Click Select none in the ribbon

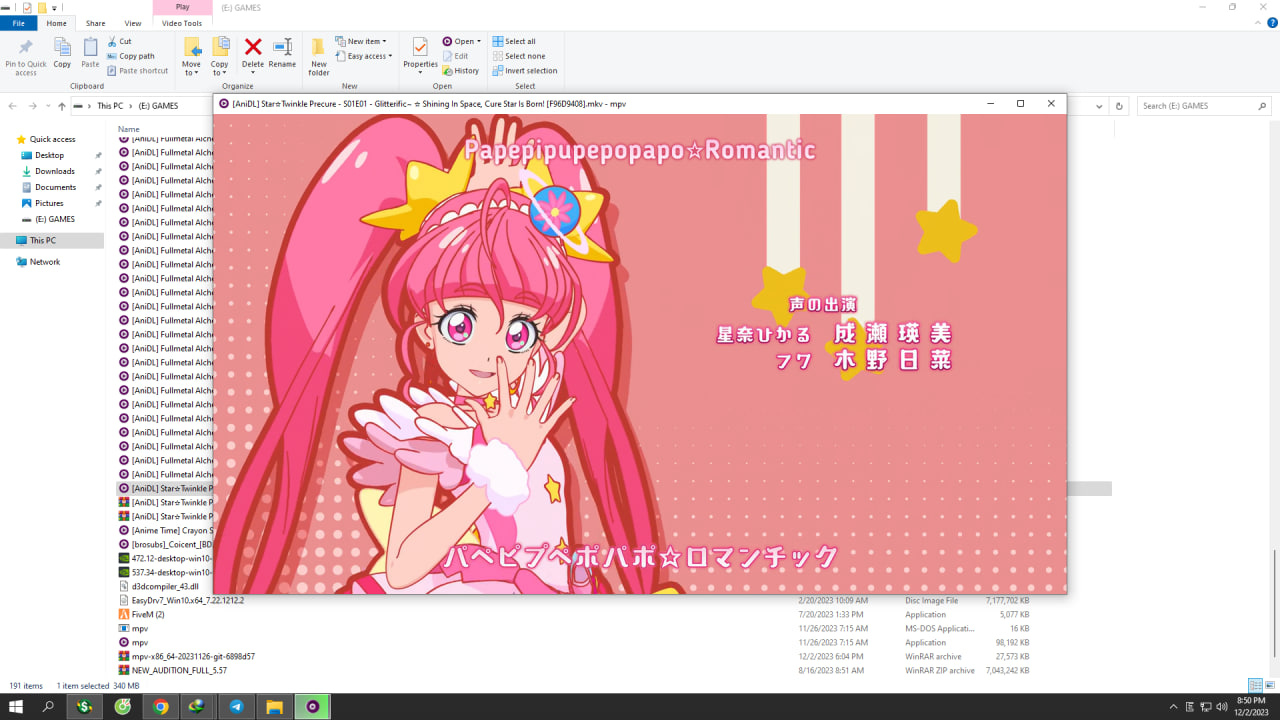518,56
